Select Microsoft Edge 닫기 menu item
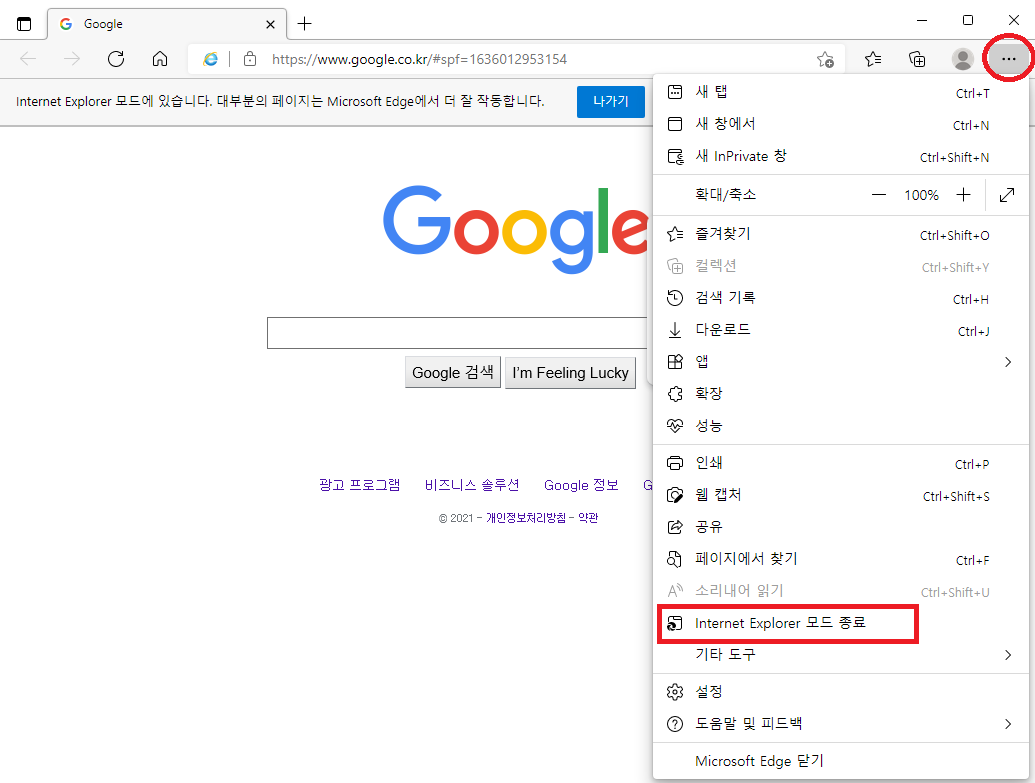Image resolution: width=1035 pixels, height=783 pixels. click(x=840, y=761)
